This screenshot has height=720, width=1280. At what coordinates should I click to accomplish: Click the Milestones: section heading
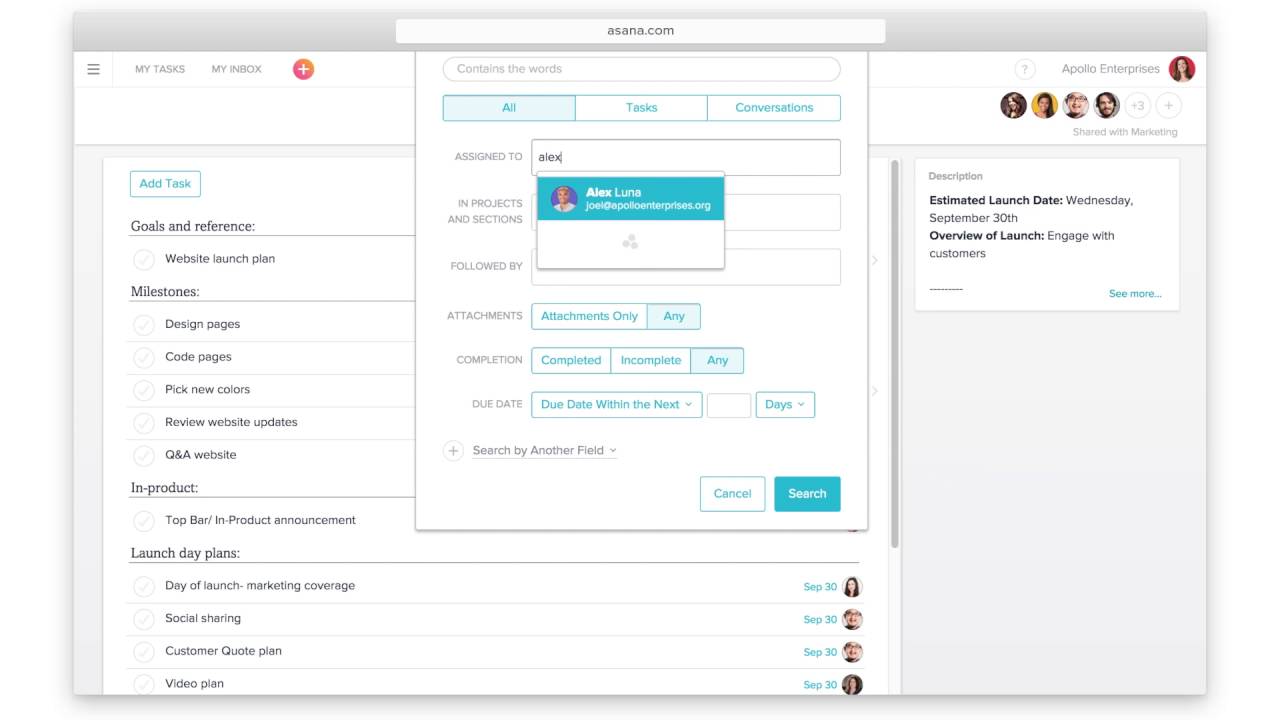tap(165, 292)
